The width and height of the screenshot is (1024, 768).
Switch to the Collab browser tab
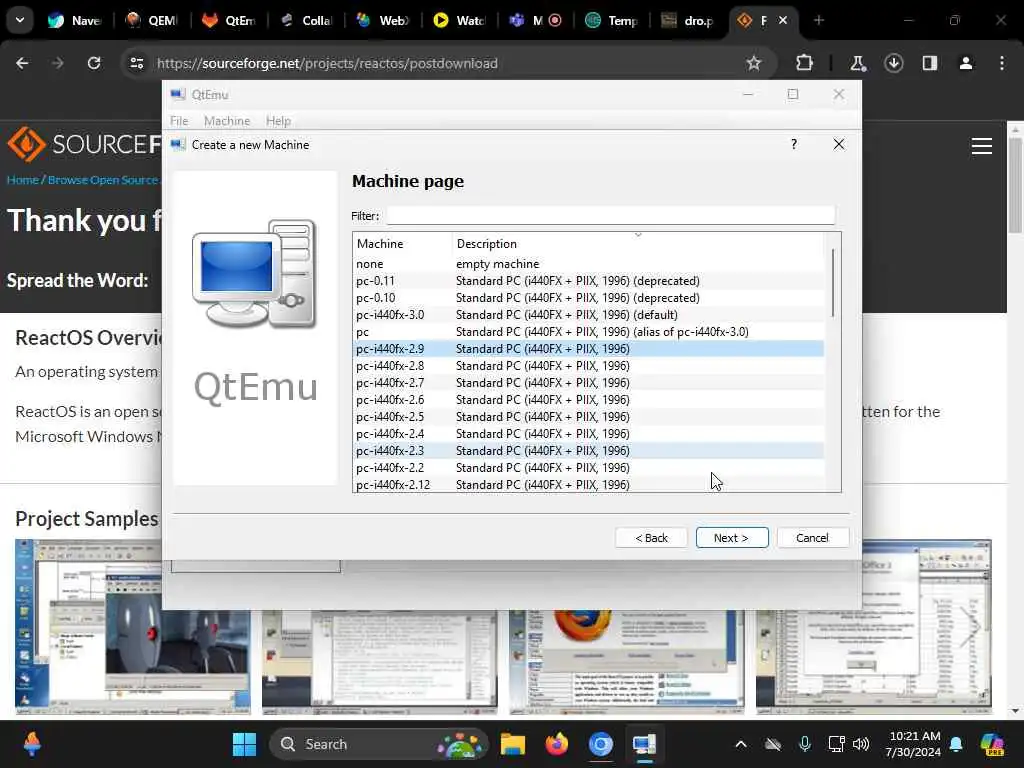(306, 20)
